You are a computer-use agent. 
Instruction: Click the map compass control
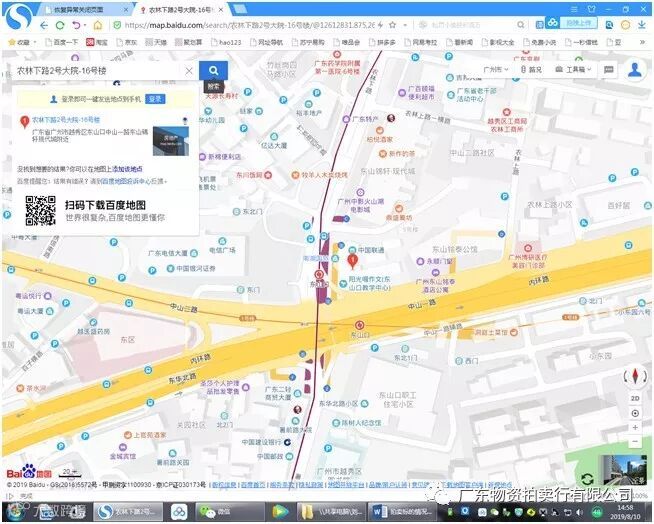tap(635, 376)
